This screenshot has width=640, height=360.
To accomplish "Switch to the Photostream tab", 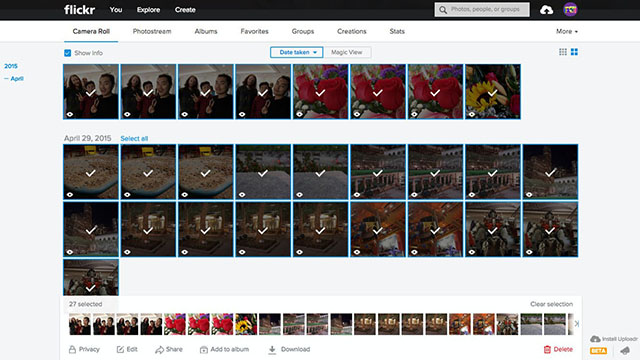I will (x=152, y=31).
